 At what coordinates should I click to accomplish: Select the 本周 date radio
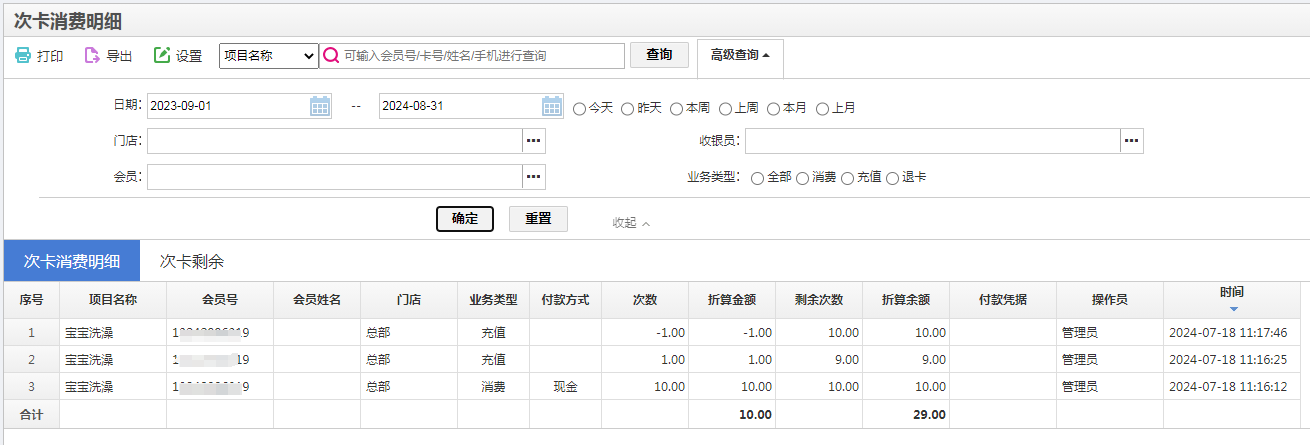(677, 108)
